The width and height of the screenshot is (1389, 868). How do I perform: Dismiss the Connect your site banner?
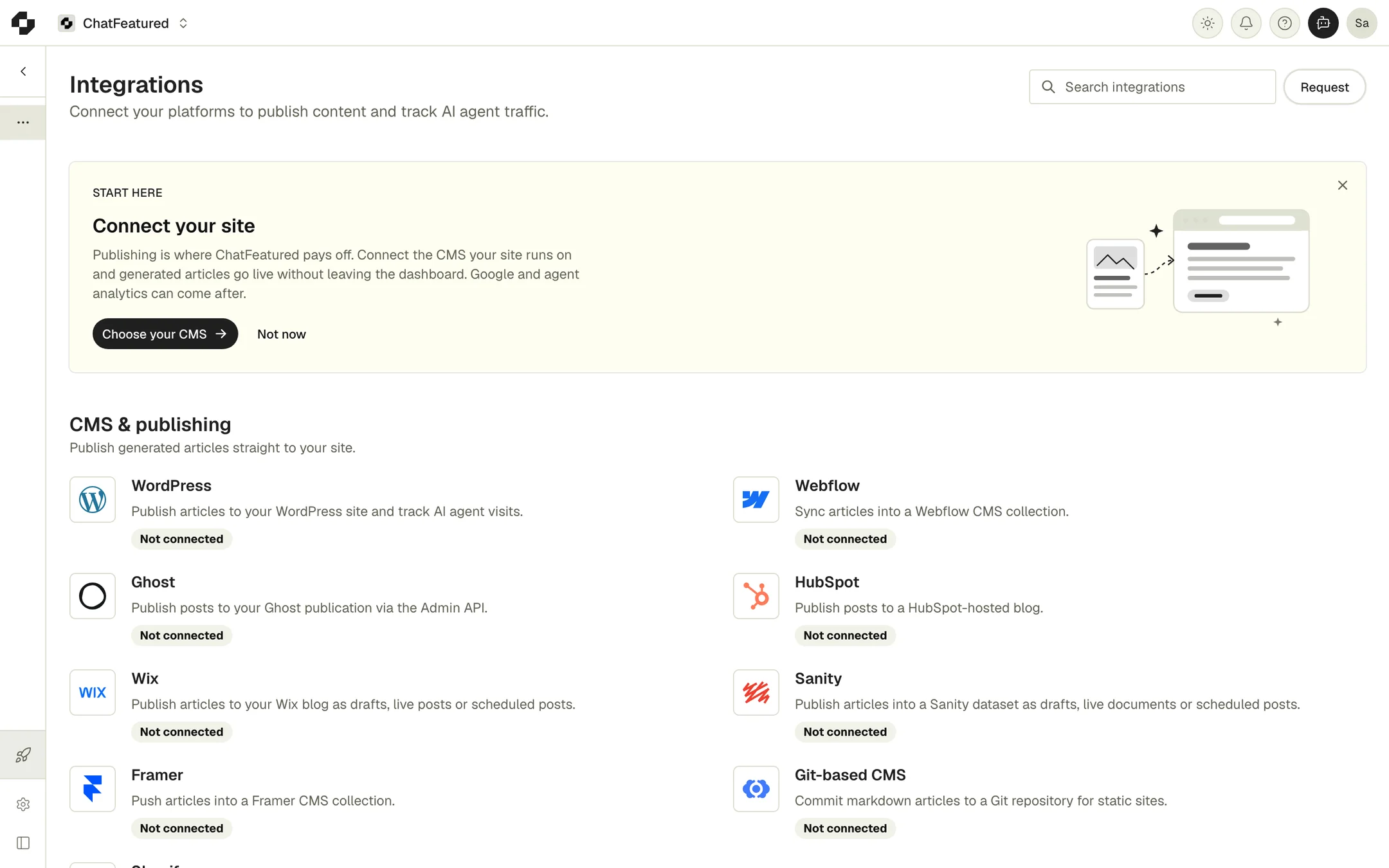[1342, 185]
